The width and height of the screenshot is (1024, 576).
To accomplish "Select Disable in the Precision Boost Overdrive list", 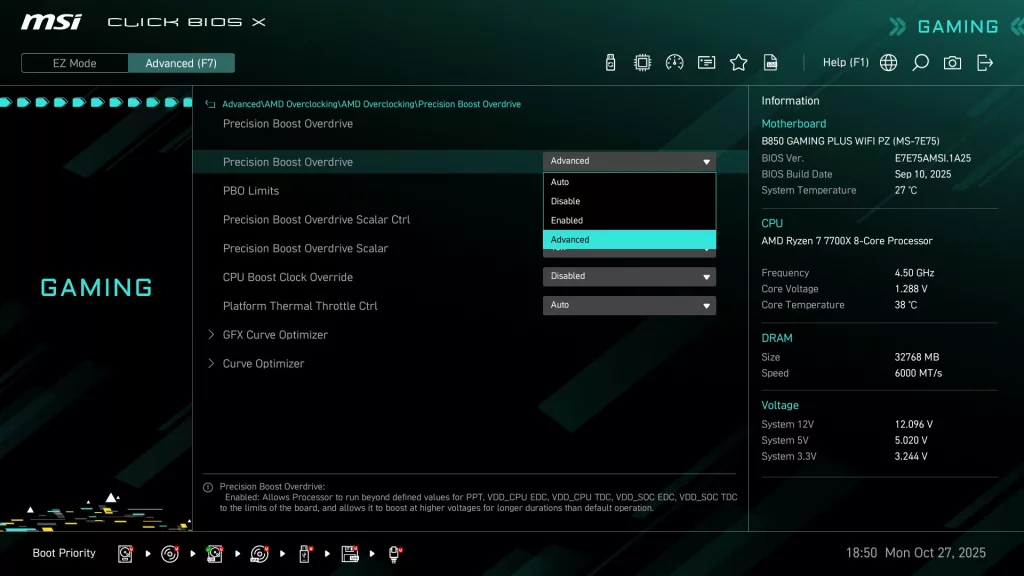I will 628,200.
